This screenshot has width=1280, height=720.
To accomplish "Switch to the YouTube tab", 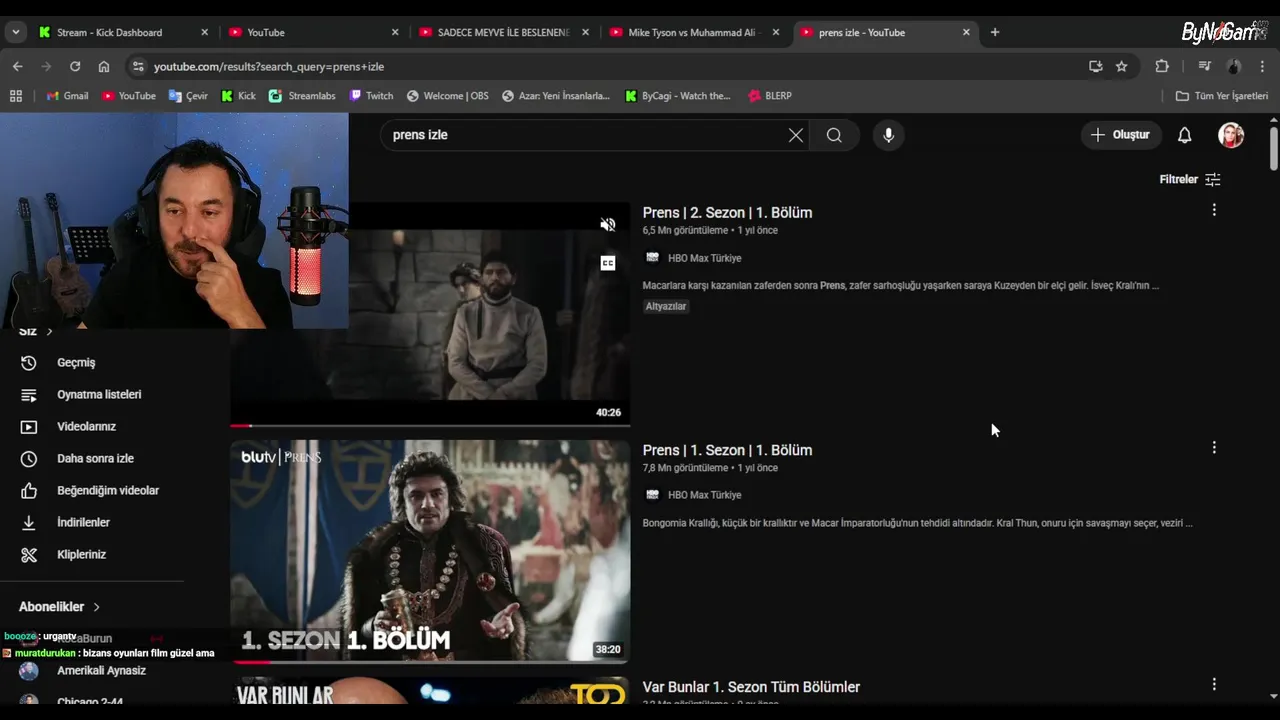I will (x=313, y=33).
